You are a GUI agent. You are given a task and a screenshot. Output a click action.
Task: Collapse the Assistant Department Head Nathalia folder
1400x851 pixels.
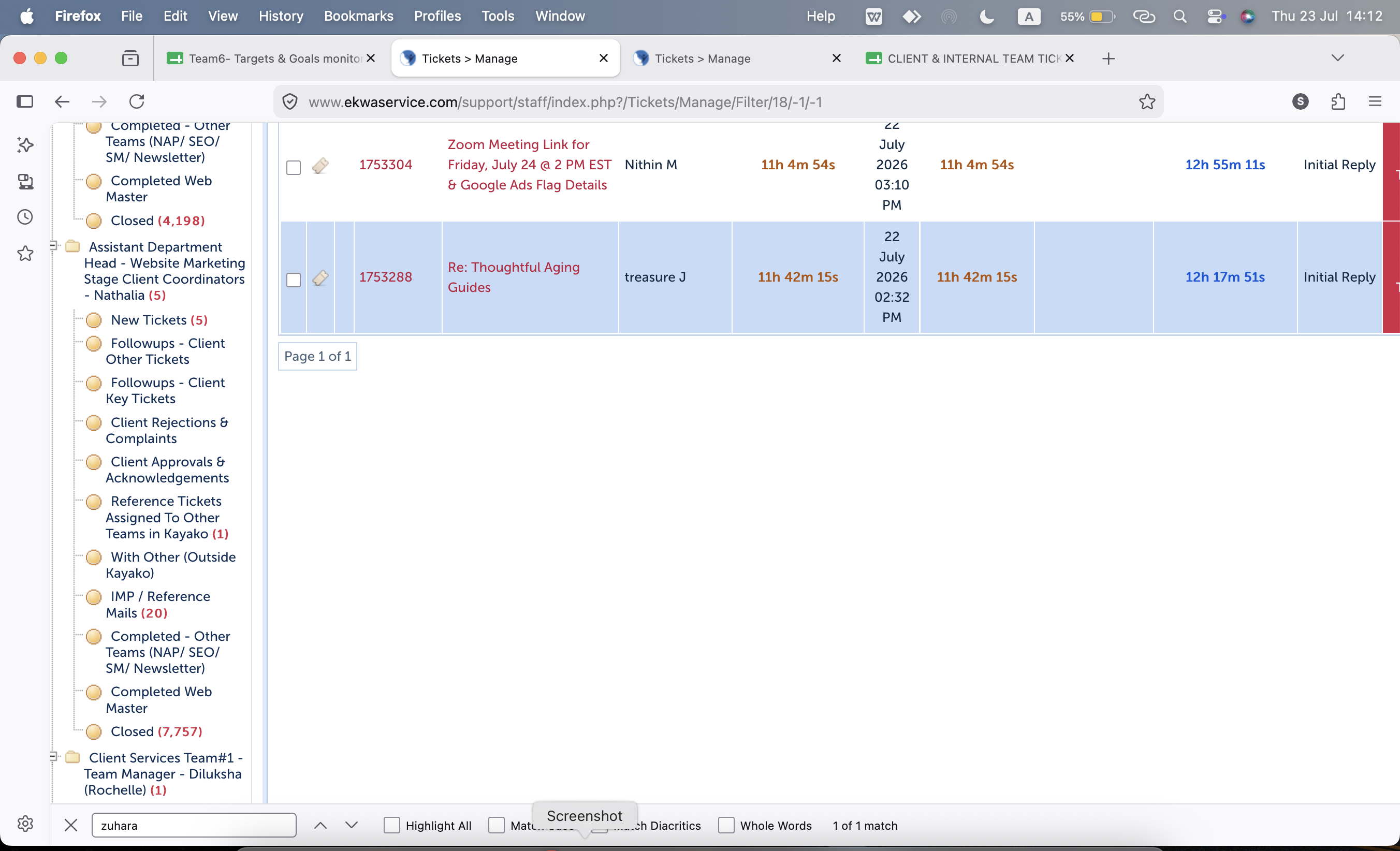(x=53, y=246)
